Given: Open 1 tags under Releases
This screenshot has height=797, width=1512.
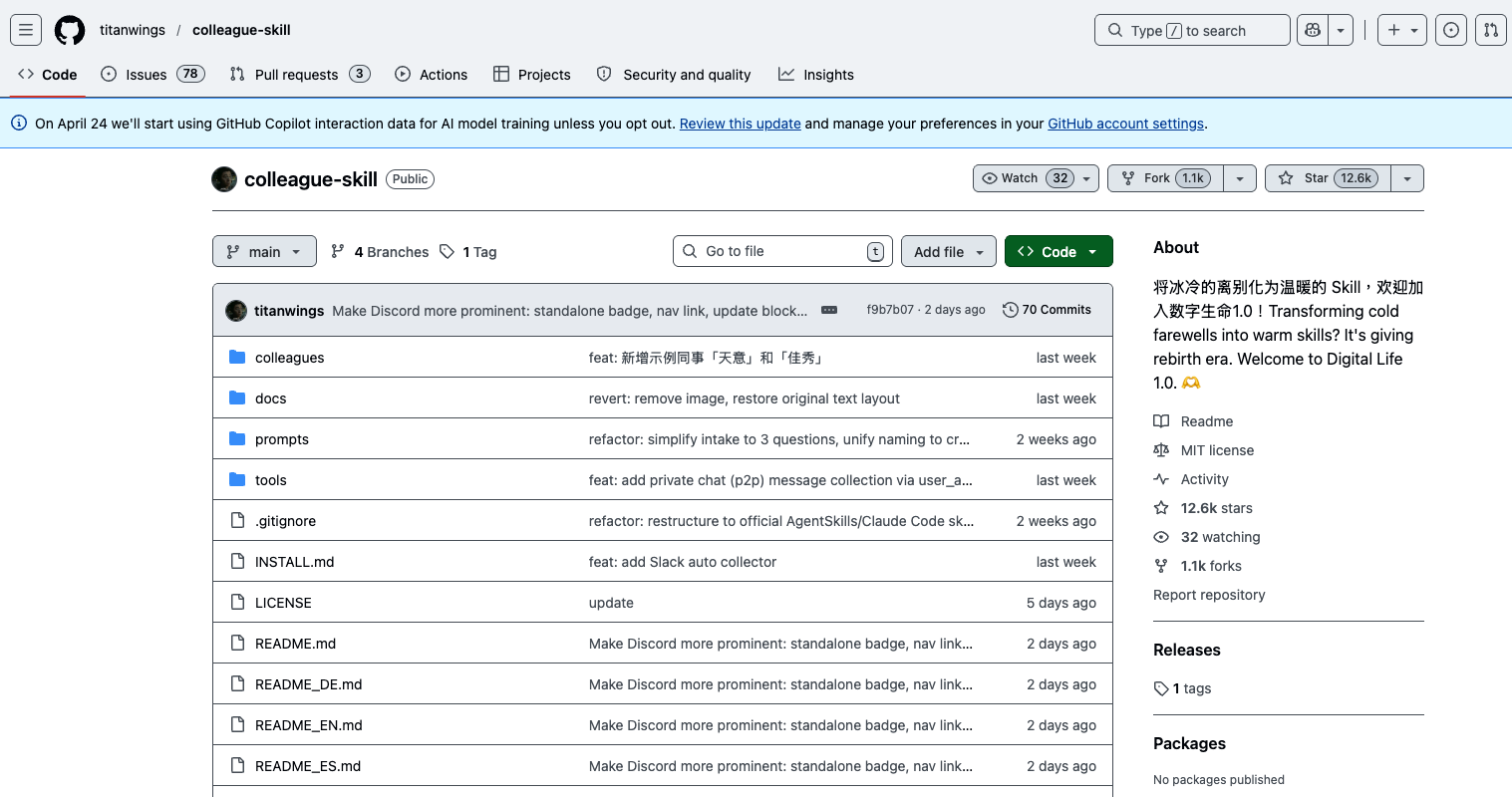Looking at the screenshot, I should (1183, 688).
